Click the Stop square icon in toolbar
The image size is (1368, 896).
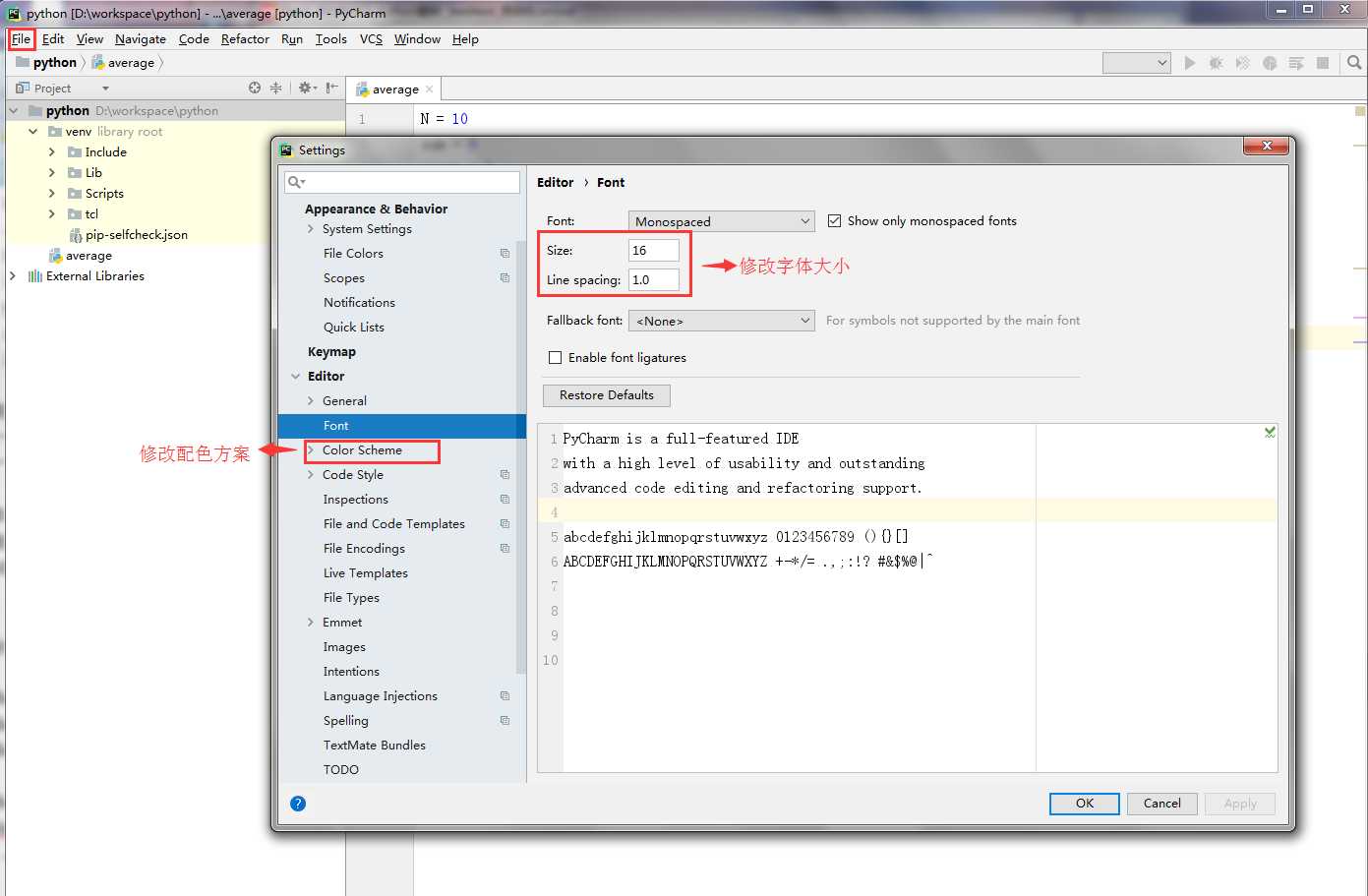point(1323,63)
